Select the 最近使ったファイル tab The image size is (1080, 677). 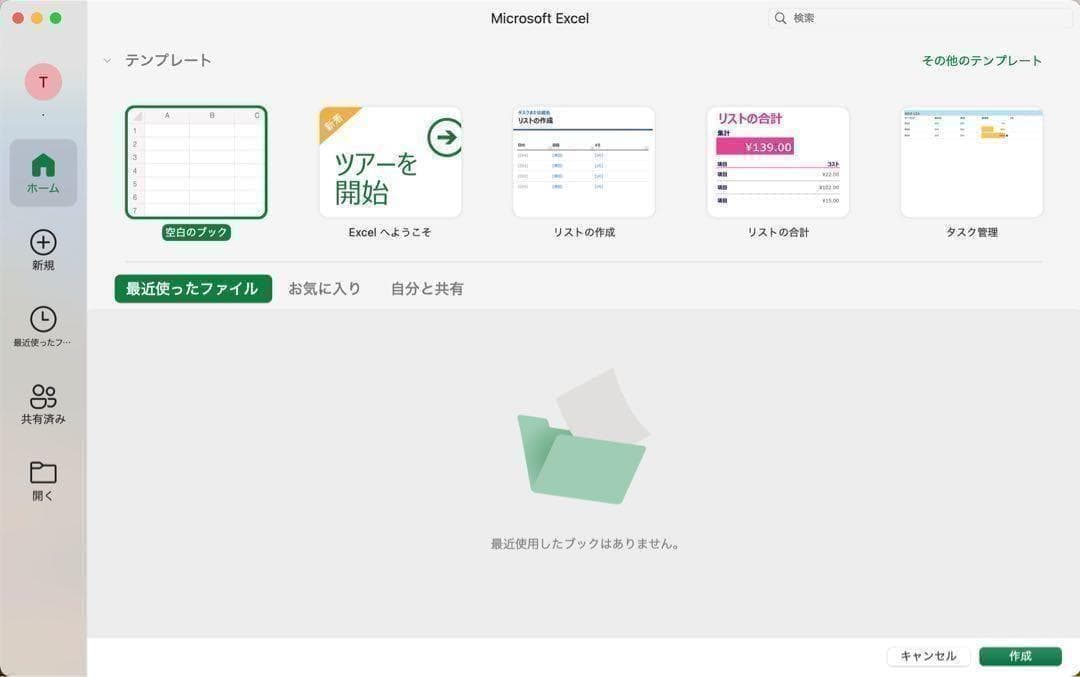(193, 289)
